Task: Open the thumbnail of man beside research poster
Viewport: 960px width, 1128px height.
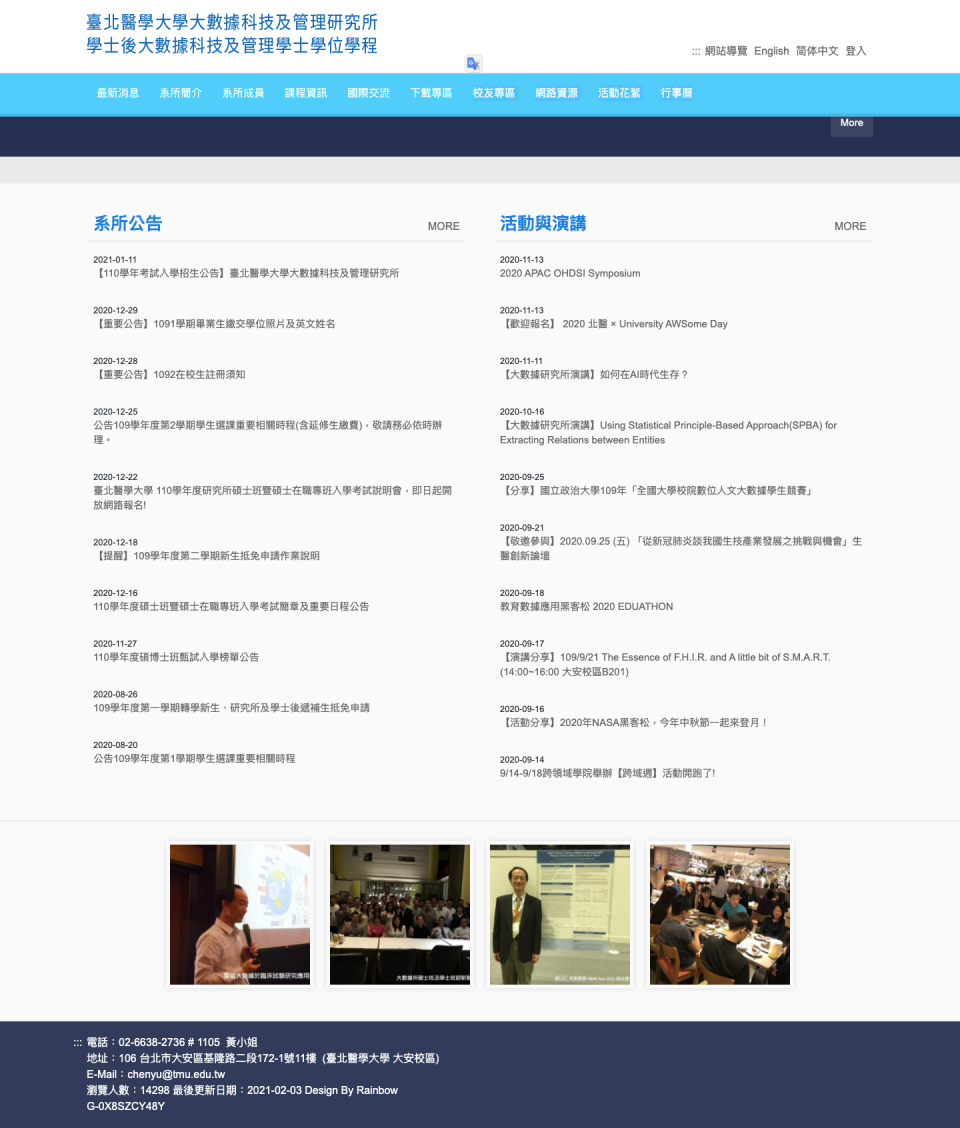Action: coord(559,914)
